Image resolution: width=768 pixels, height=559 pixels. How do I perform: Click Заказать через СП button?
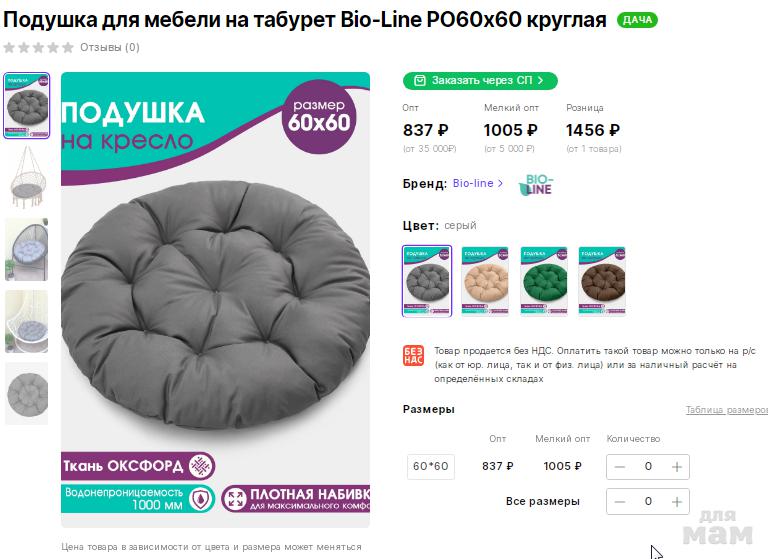[480, 80]
